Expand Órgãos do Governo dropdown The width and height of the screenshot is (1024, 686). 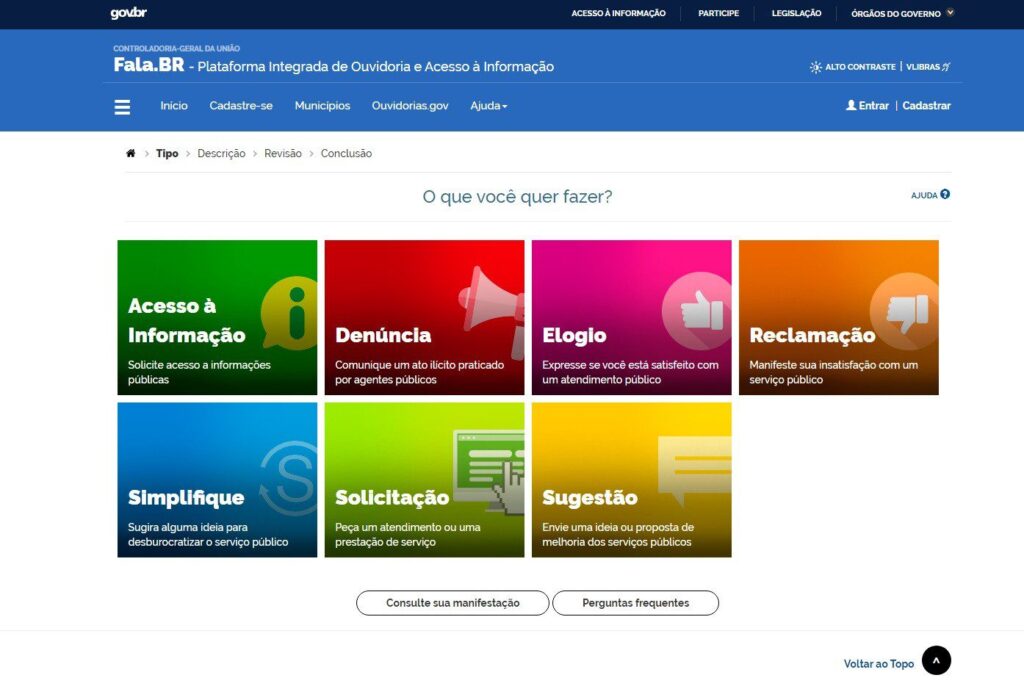click(x=902, y=13)
